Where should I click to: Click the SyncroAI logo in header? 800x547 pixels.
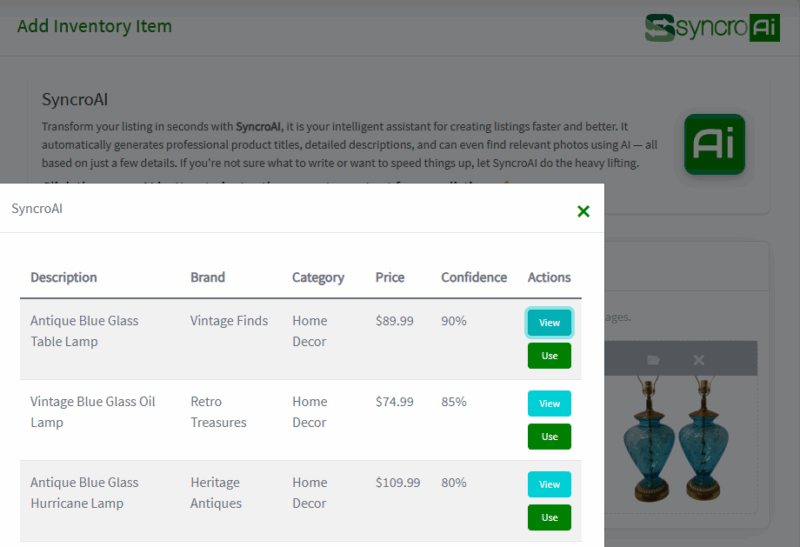pos(711,27)
